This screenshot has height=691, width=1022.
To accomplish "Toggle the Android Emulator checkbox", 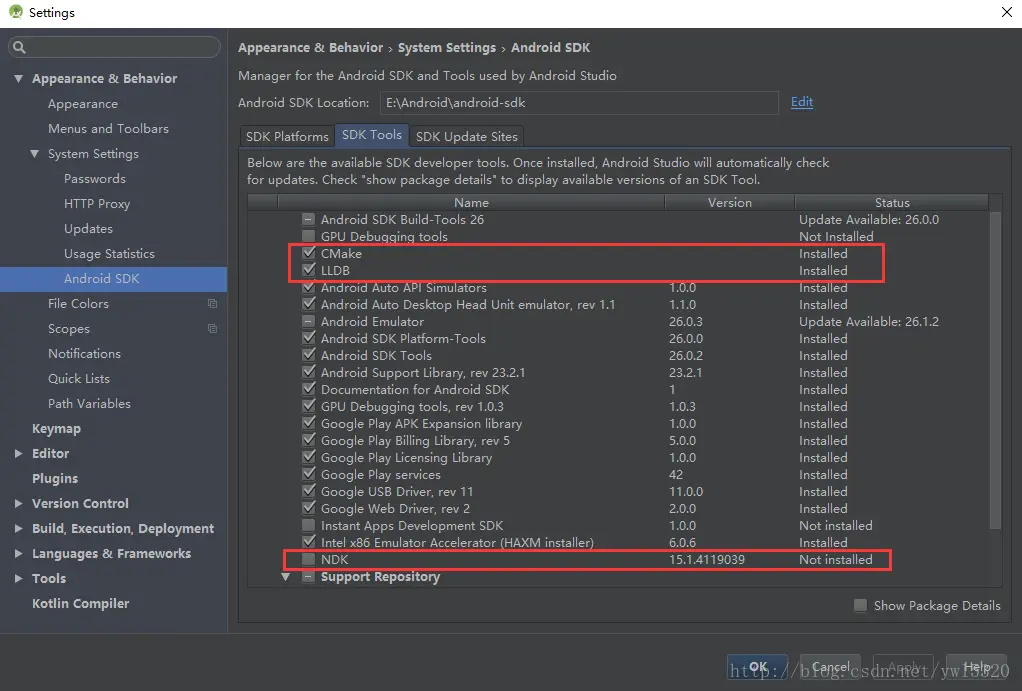I will [308, 321].
